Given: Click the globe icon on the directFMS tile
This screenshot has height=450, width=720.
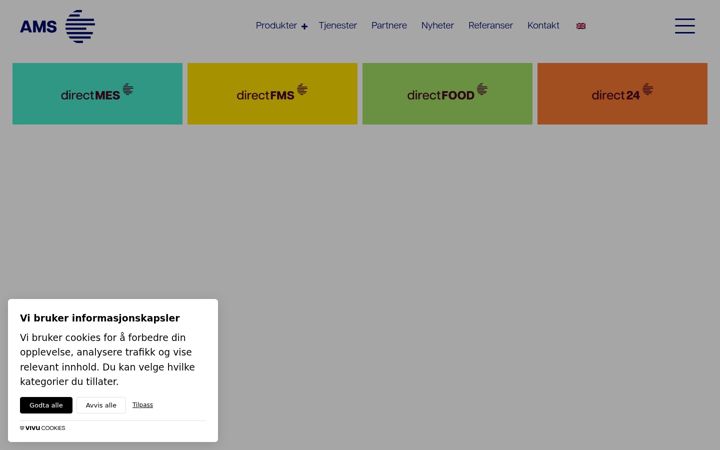Looking at the screenshot, I should click(x=302, y=89).
